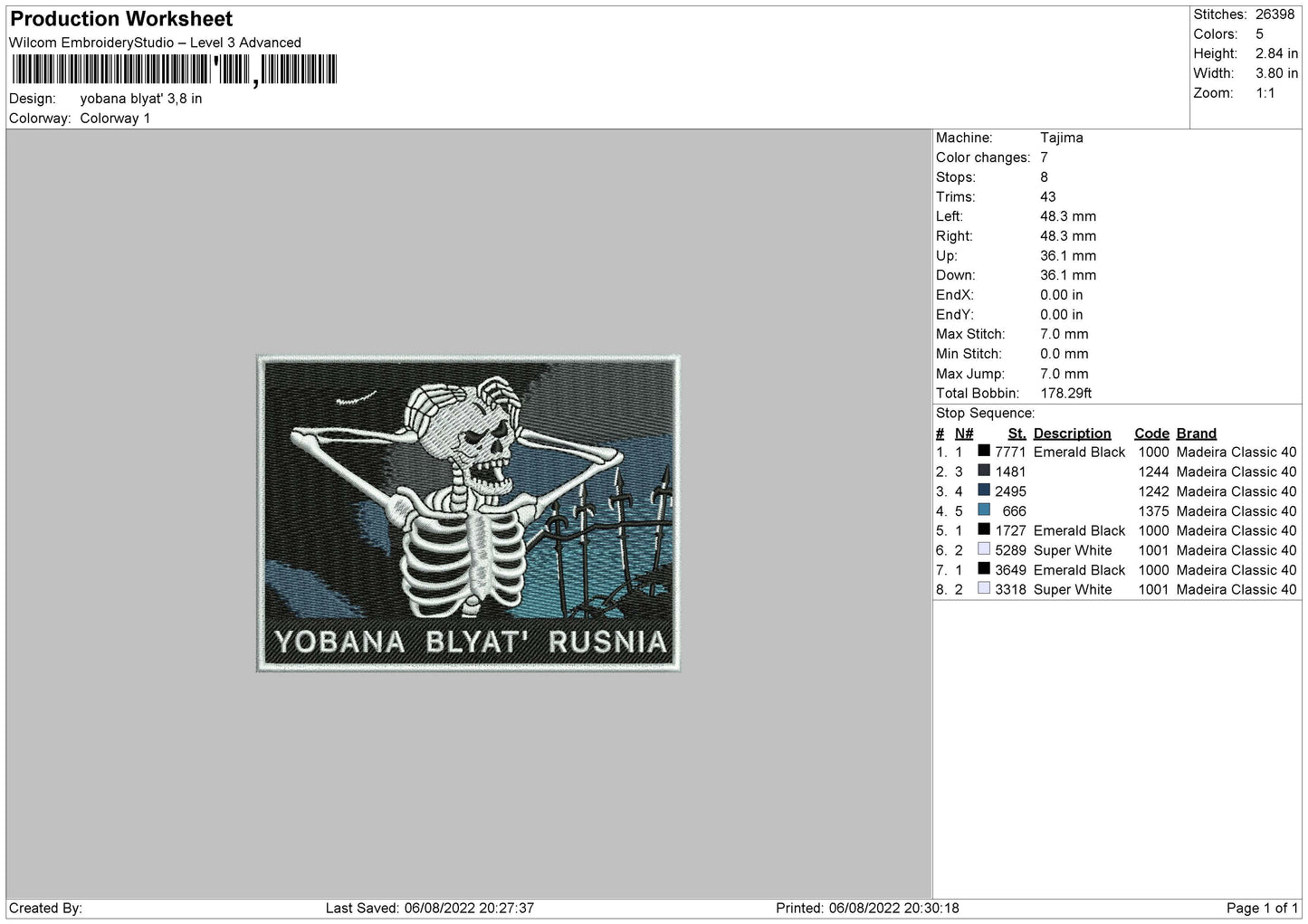Screen dimensions: 1308x924
Task: Click the Colors value "5" in the header
Action: [x=1259, y=34]
